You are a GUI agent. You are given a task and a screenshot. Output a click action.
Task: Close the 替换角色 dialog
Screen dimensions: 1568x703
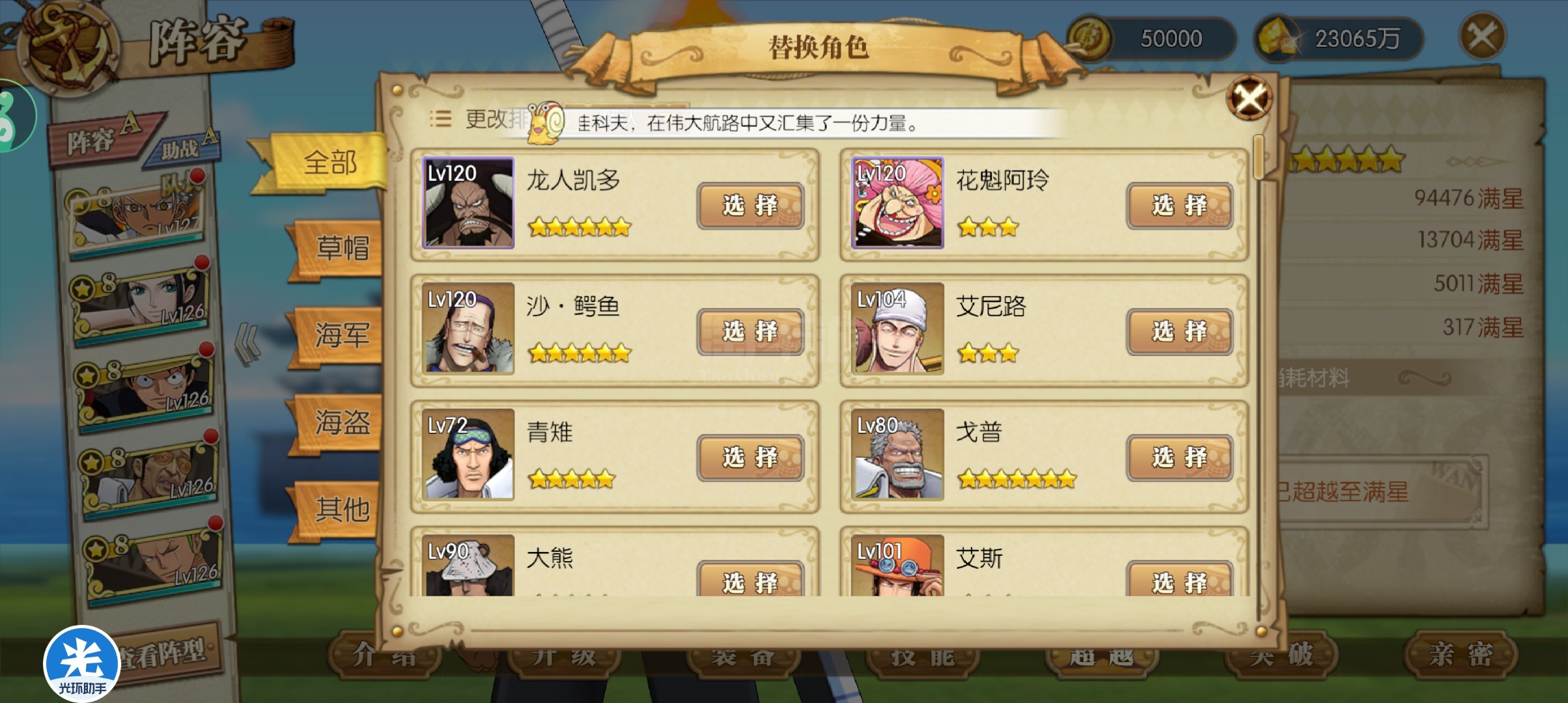pos(1248,98)
